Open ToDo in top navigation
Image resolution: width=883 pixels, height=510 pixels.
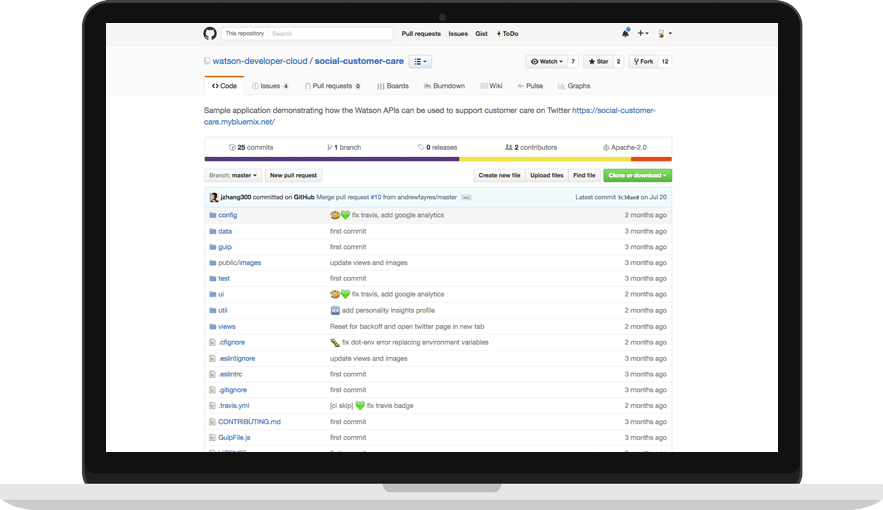click(507, 34)
